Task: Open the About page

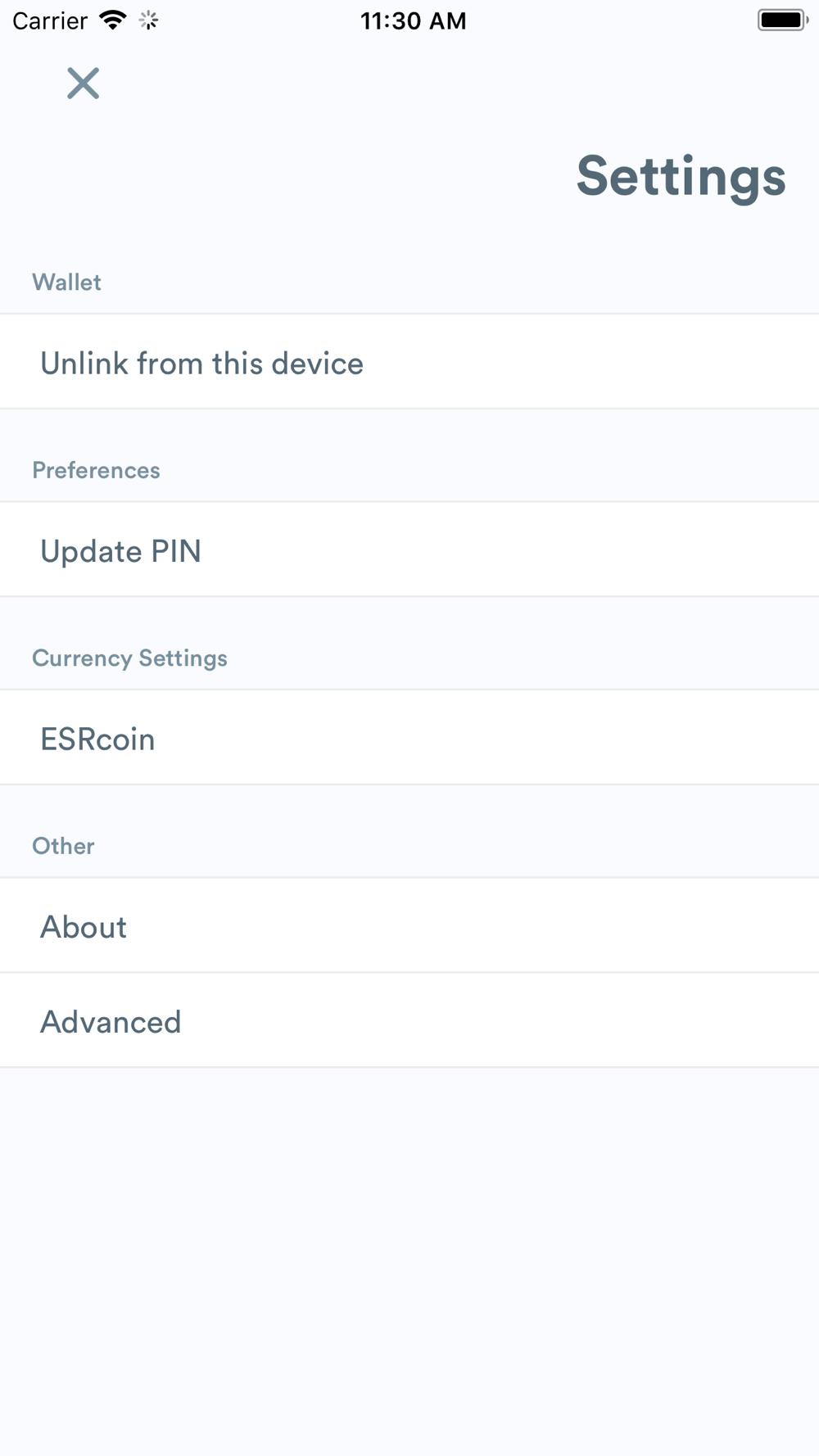Action: click(409, 925)
